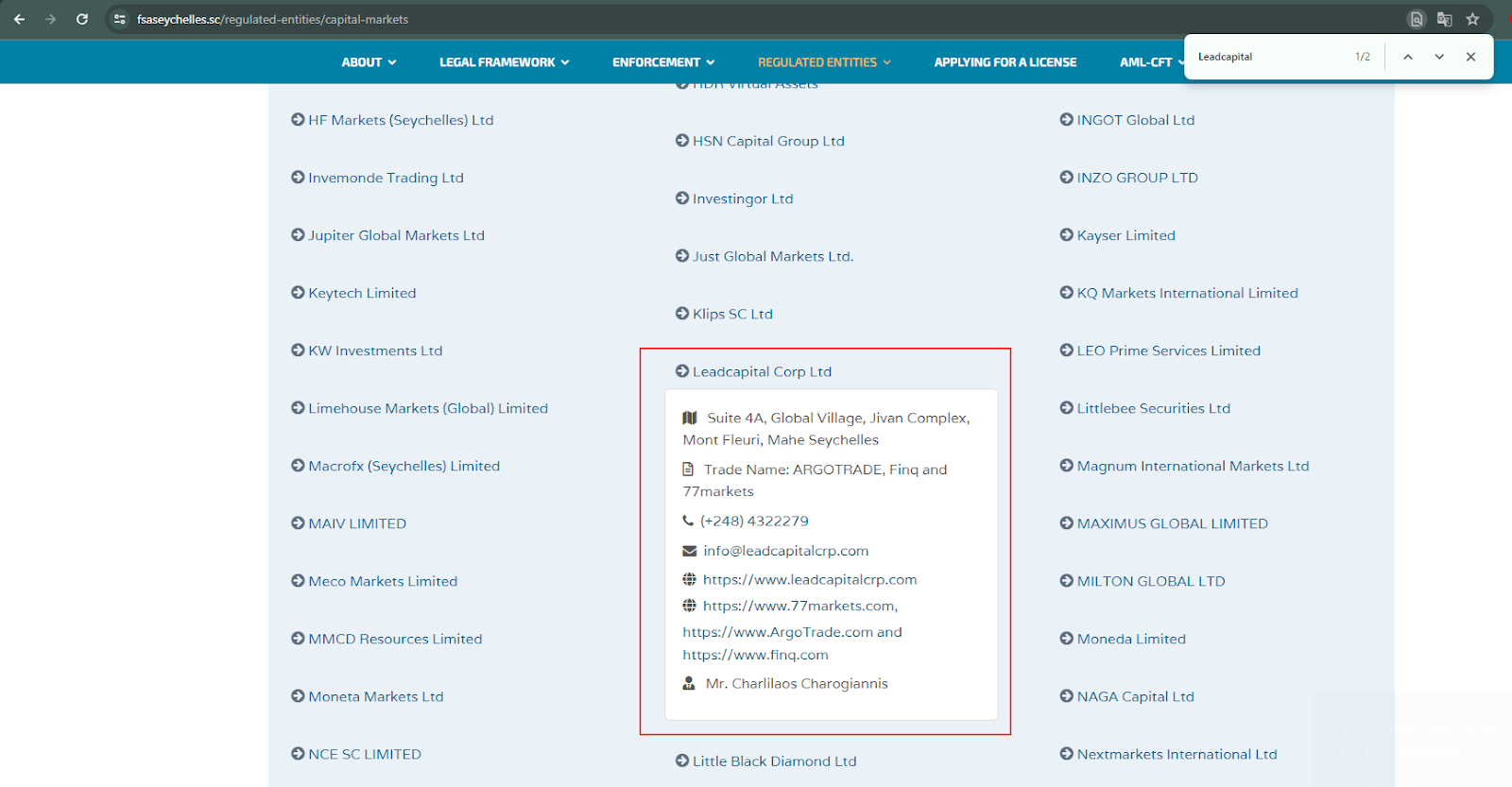Open Little Black Diamond Ltd entry
This screenshot has width=1512, height=787.
[x=765, y=761]
